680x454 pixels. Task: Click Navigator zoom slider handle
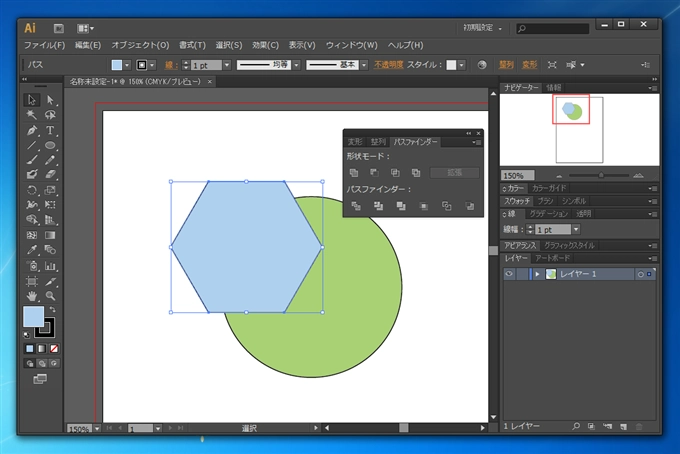(x=601, y=175)
